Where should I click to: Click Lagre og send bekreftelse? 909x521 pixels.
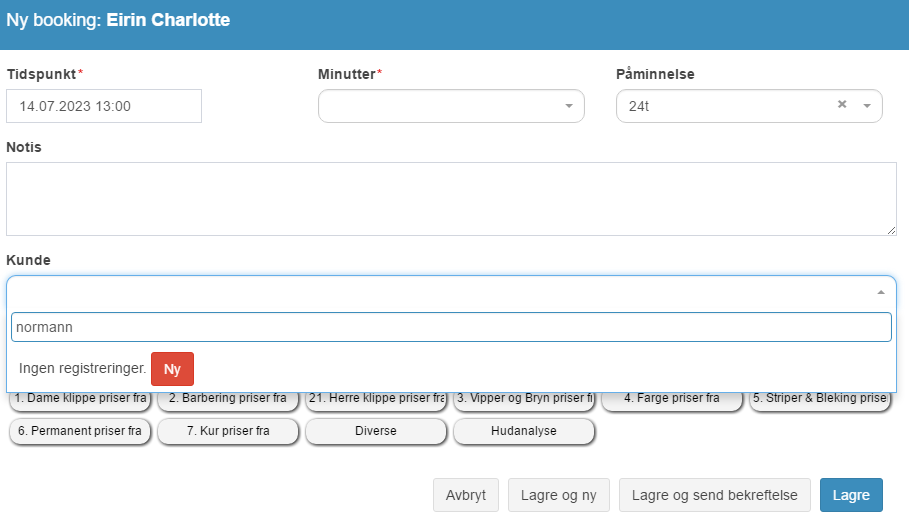coord(714,495)
